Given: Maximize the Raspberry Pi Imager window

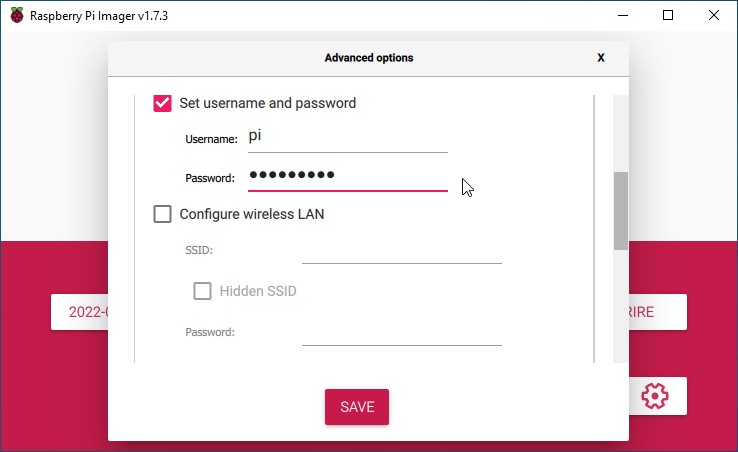Looking at the screenshot, I should coord(667,16).
